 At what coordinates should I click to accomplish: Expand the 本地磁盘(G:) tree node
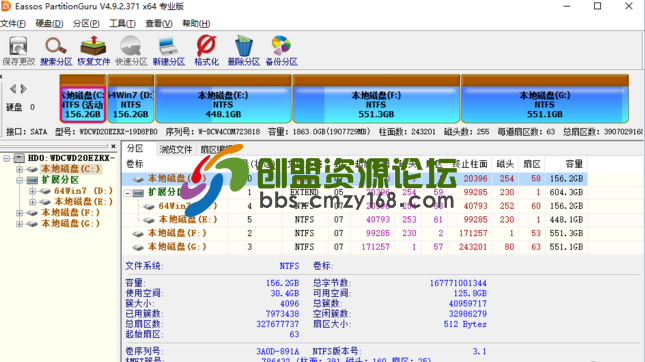(x=19, y=224)
